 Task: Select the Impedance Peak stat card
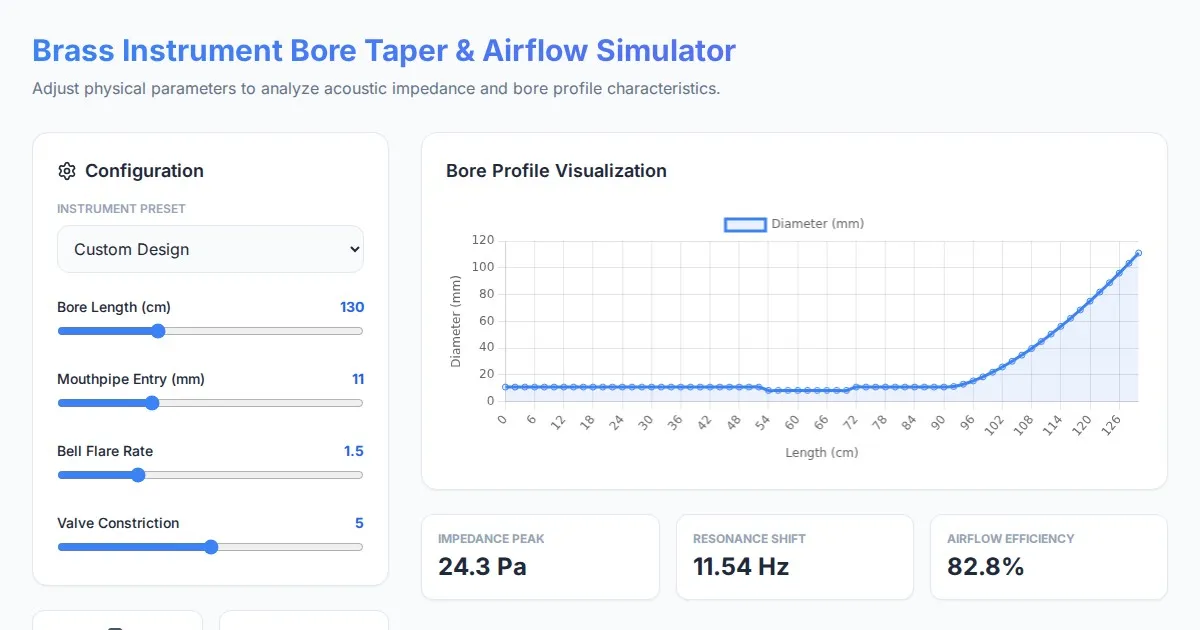tap(540, 557)
